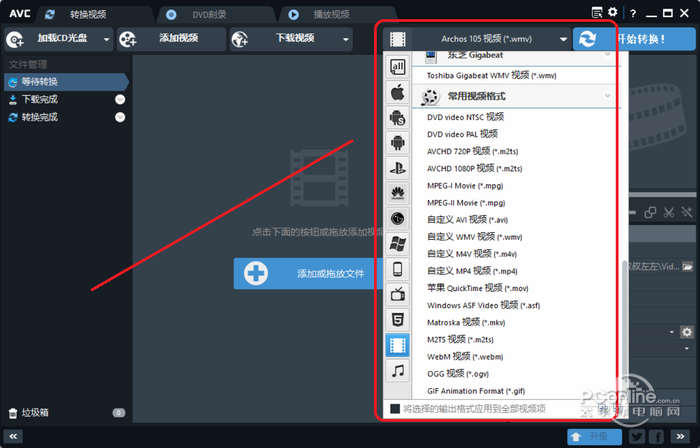
Task: Open the output profile dropdown Archos 105
Action: point(477,39)
